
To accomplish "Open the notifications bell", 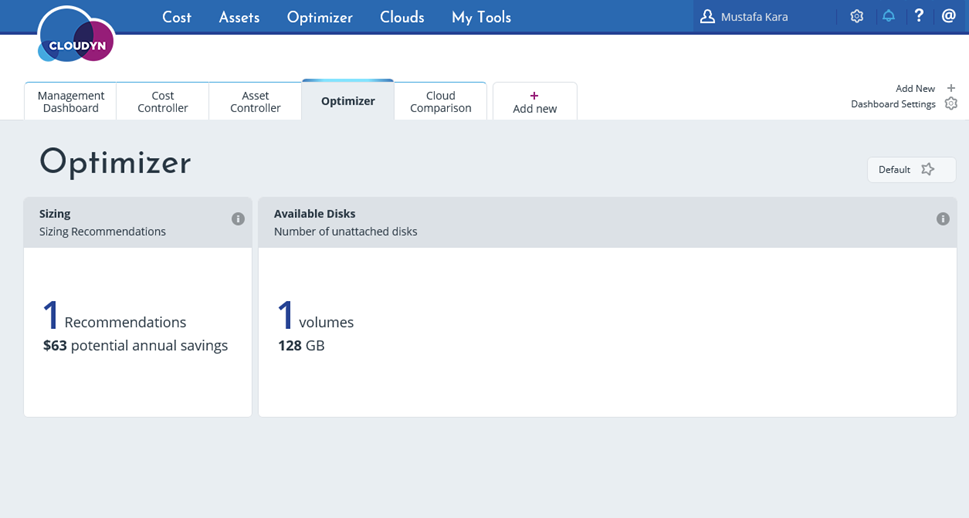I will click(x=888, y=16).
